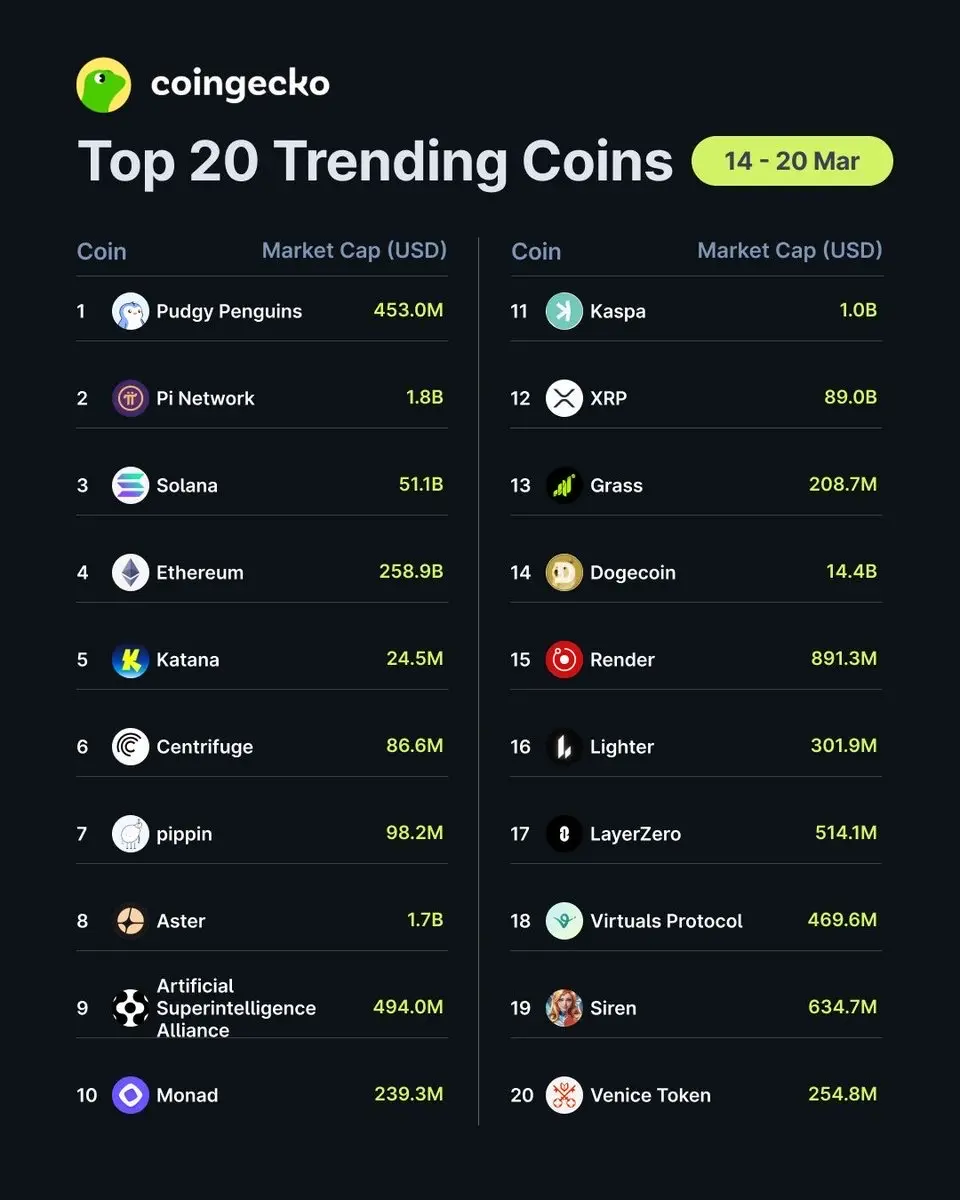Click the Monad coin icon
Screen dimensions: 960x1200
[x=130, y=1094]
